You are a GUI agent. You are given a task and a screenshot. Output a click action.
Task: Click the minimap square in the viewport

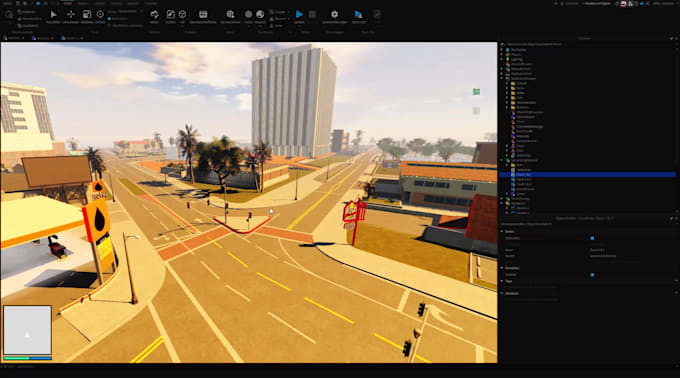(27, 330)
